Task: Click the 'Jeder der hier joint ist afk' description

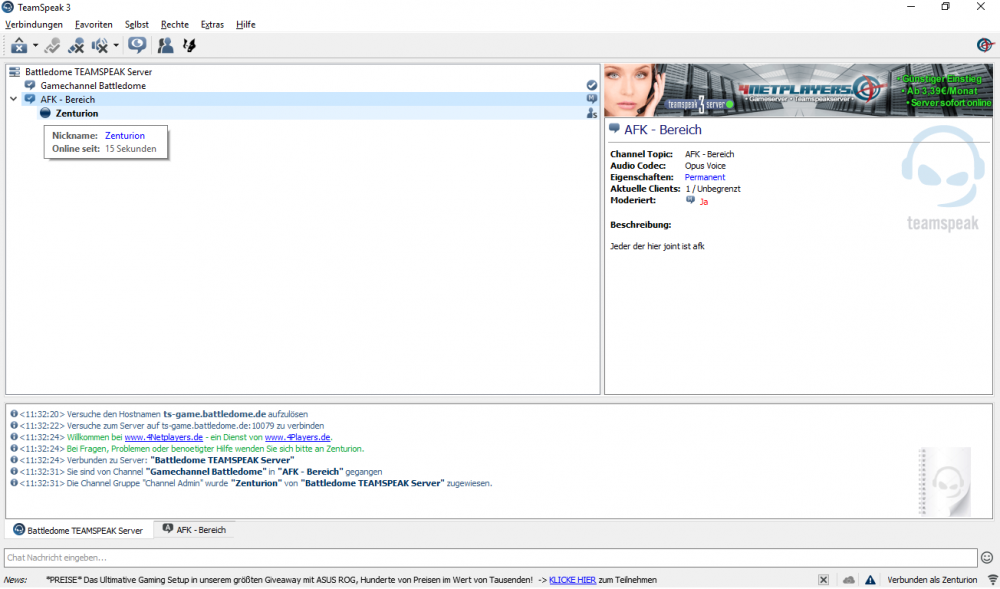Action: point(658,246)
